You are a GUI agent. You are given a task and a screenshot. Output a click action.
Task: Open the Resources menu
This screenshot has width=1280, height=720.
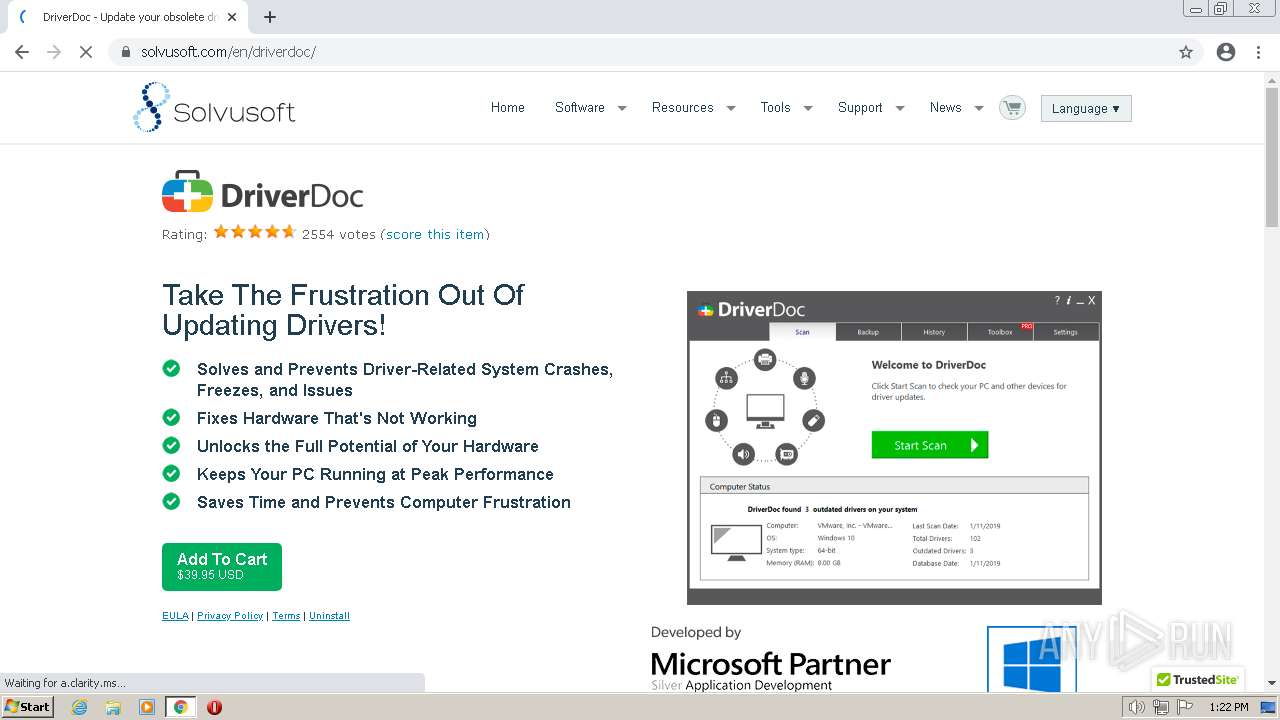(683, 107)
